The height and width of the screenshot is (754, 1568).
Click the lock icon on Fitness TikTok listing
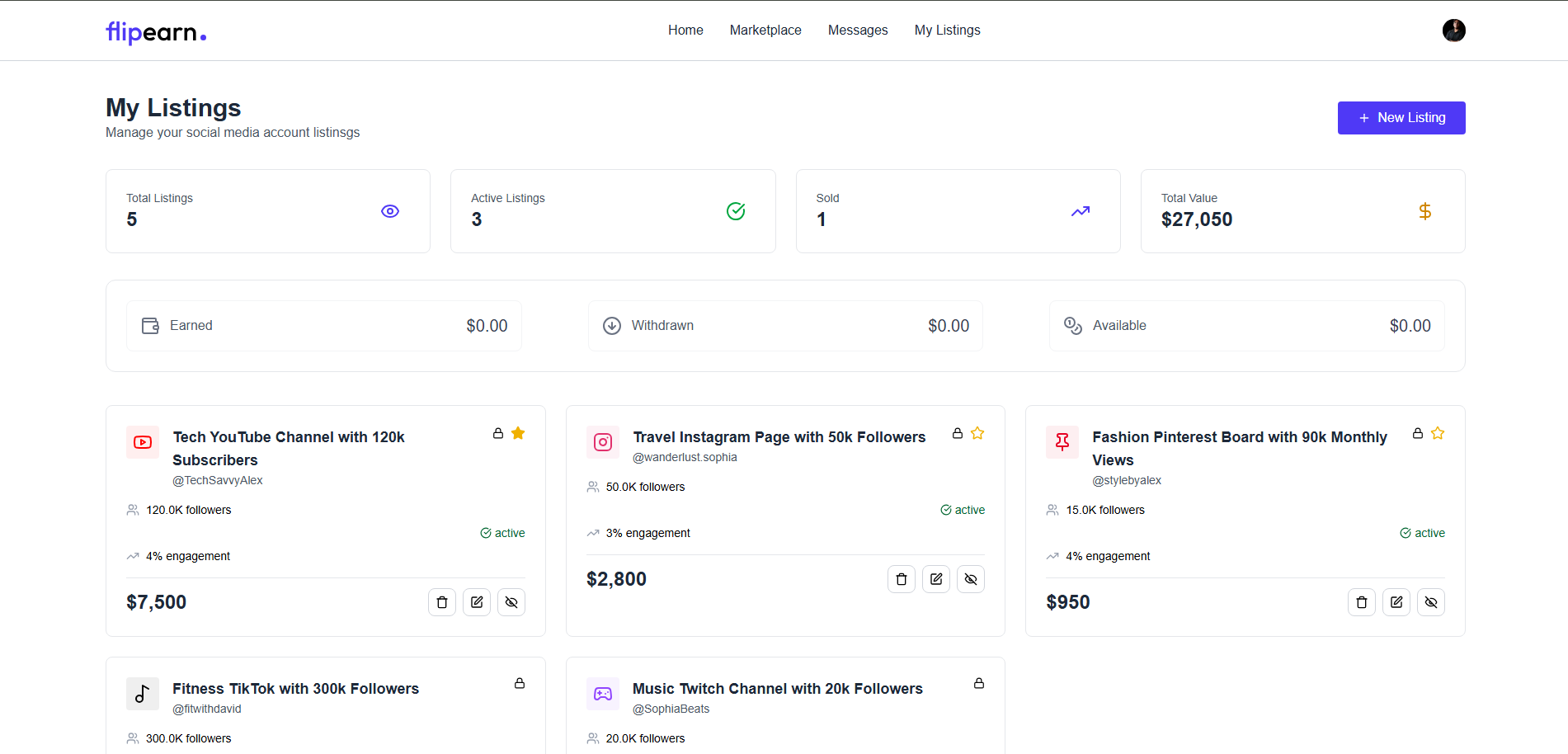[x=520, y=683]
